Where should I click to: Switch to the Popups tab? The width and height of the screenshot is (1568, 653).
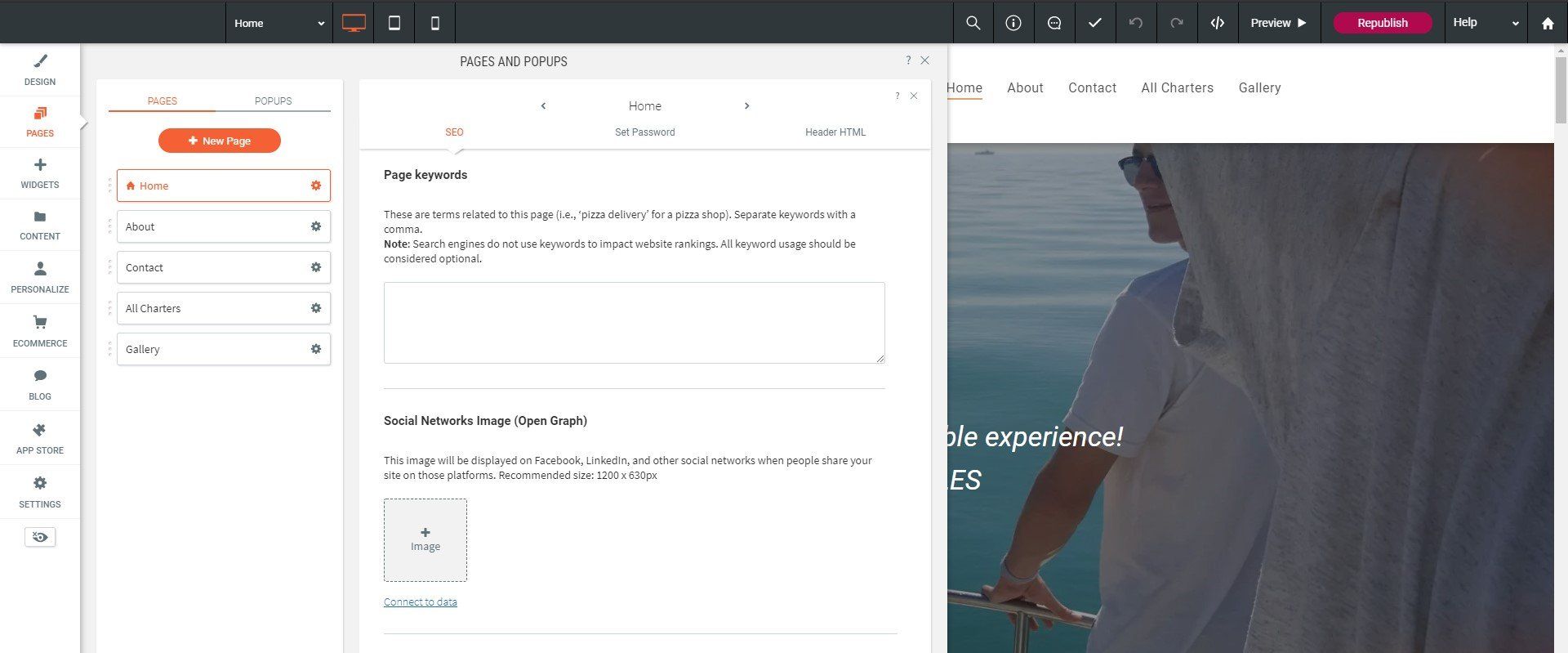[273, 101]
